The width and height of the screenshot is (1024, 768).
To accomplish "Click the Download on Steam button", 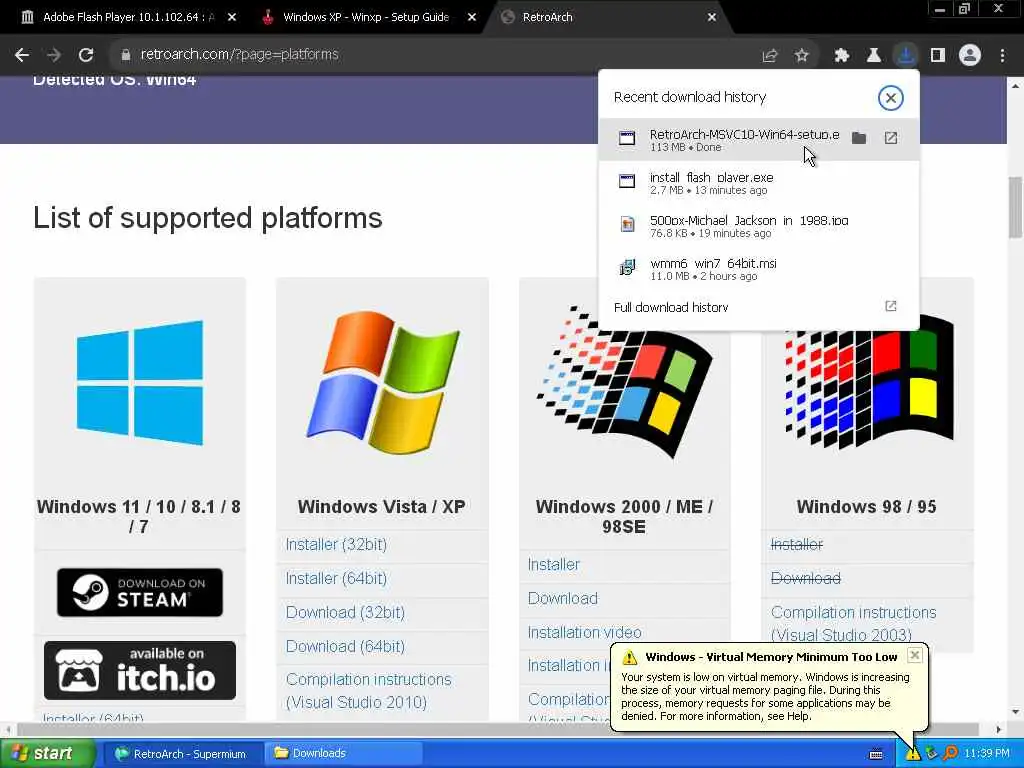I will 140,592.
